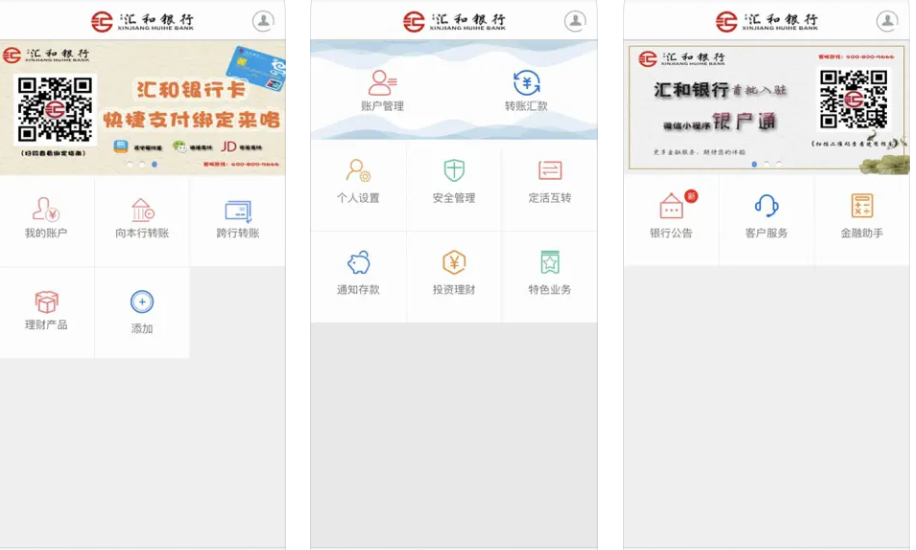Screen dimensions: 916x550
Task: Open 理财产品 wealth products
Action: (x=46, y=311)
